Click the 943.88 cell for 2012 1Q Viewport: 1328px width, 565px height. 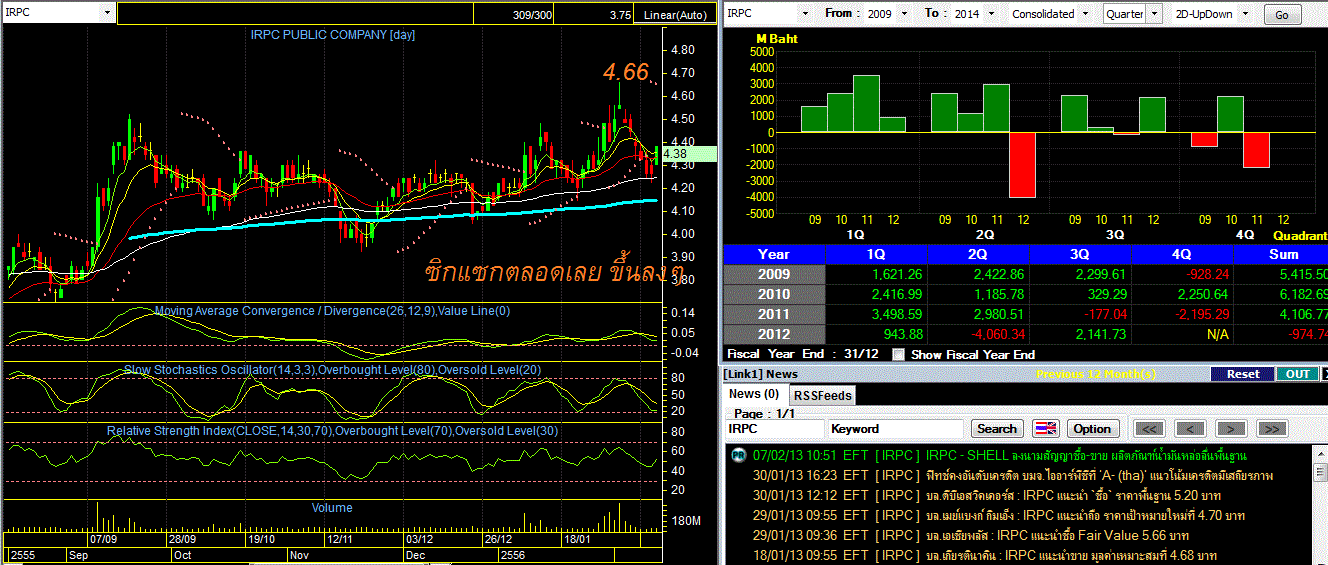[x=877, y=334]
